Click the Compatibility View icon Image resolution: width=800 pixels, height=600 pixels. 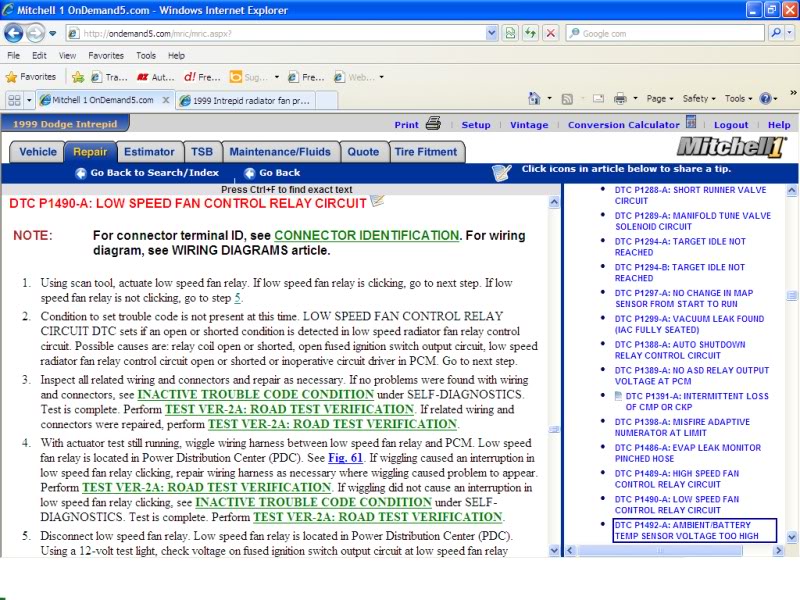[510, 34]
